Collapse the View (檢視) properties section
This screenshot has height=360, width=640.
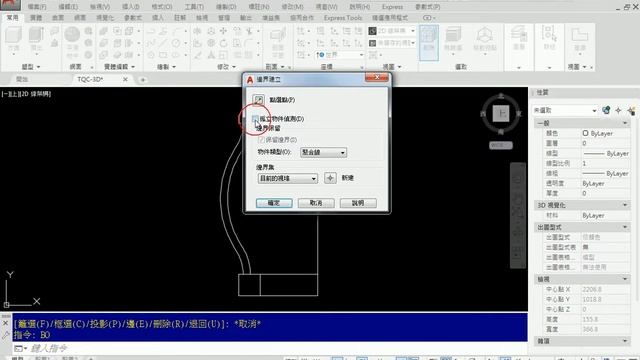pos(625,279)
